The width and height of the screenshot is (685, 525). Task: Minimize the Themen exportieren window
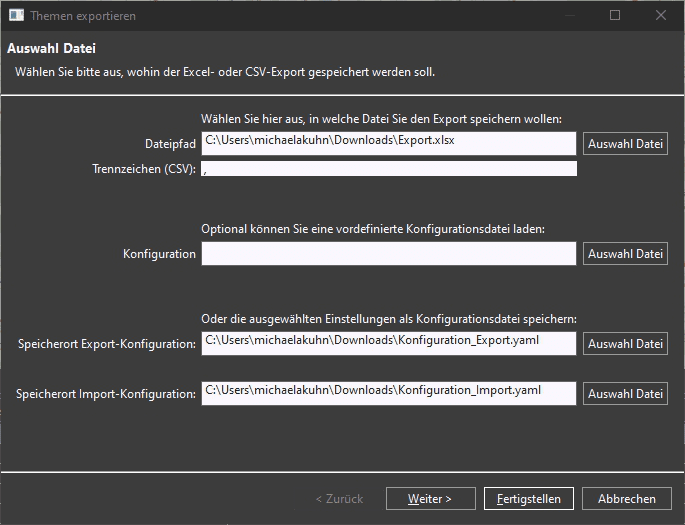click(x=570, y=15)
